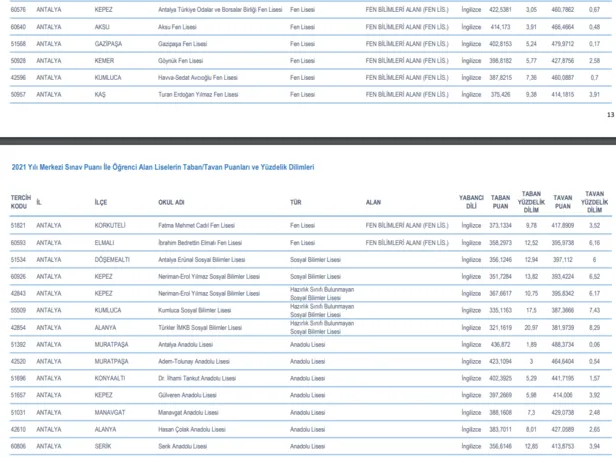Image resolution: width=616 pixels, height=458 pixels.
Task: Click Serik Anadolu Lisesi school name
Action: [x=183, y=446]
